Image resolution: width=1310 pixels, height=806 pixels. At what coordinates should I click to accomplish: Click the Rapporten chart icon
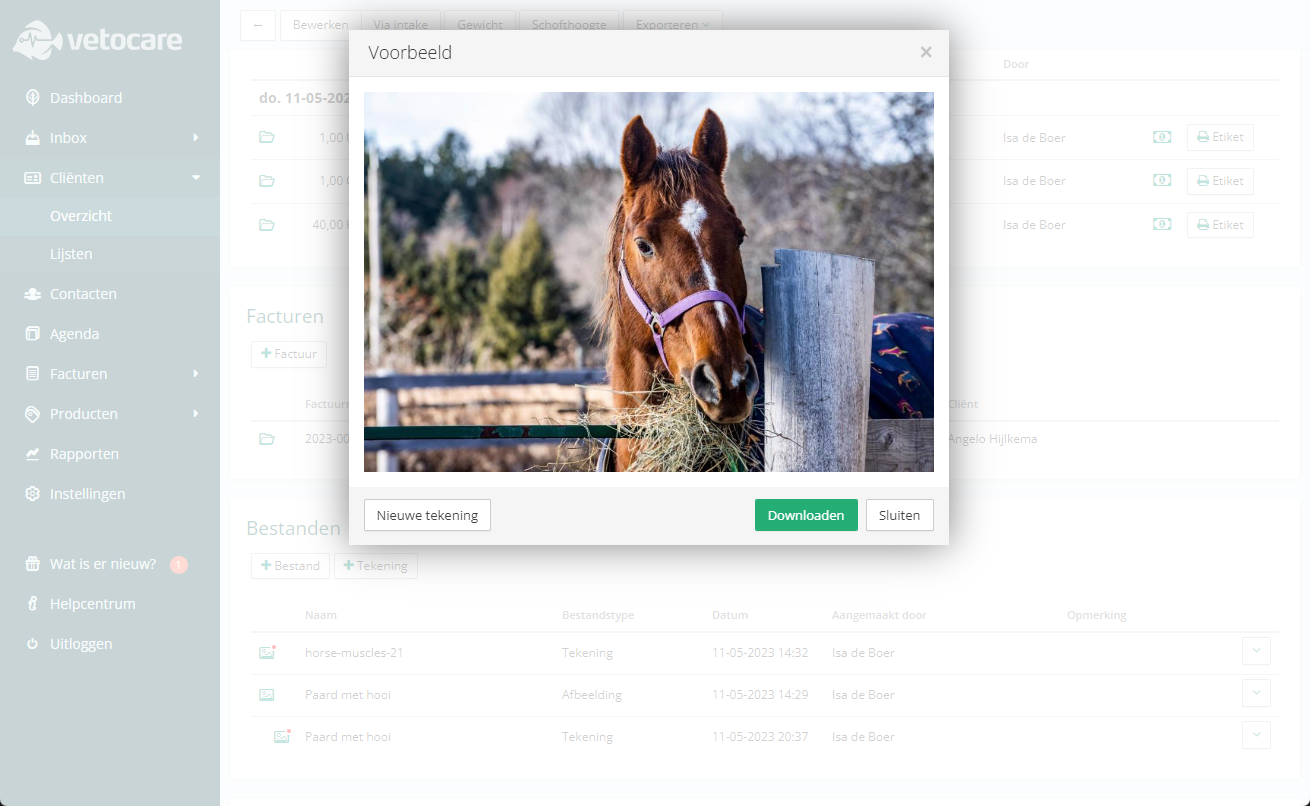coord(32,454)
